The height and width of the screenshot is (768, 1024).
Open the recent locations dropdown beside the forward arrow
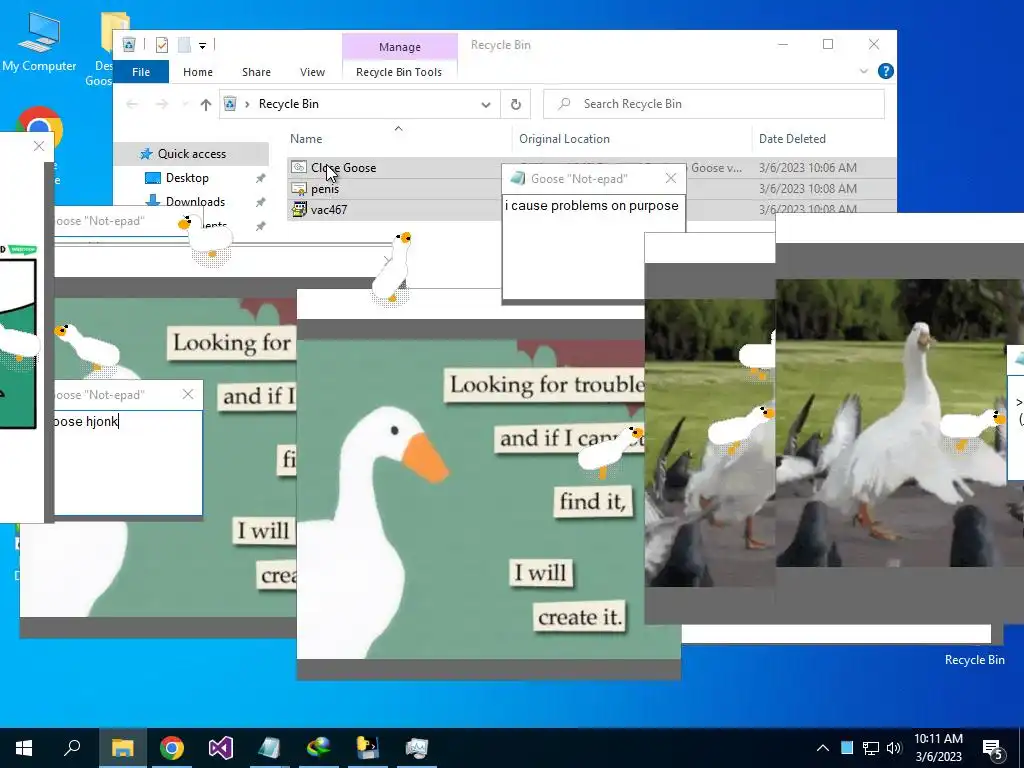tap(185, 104)
